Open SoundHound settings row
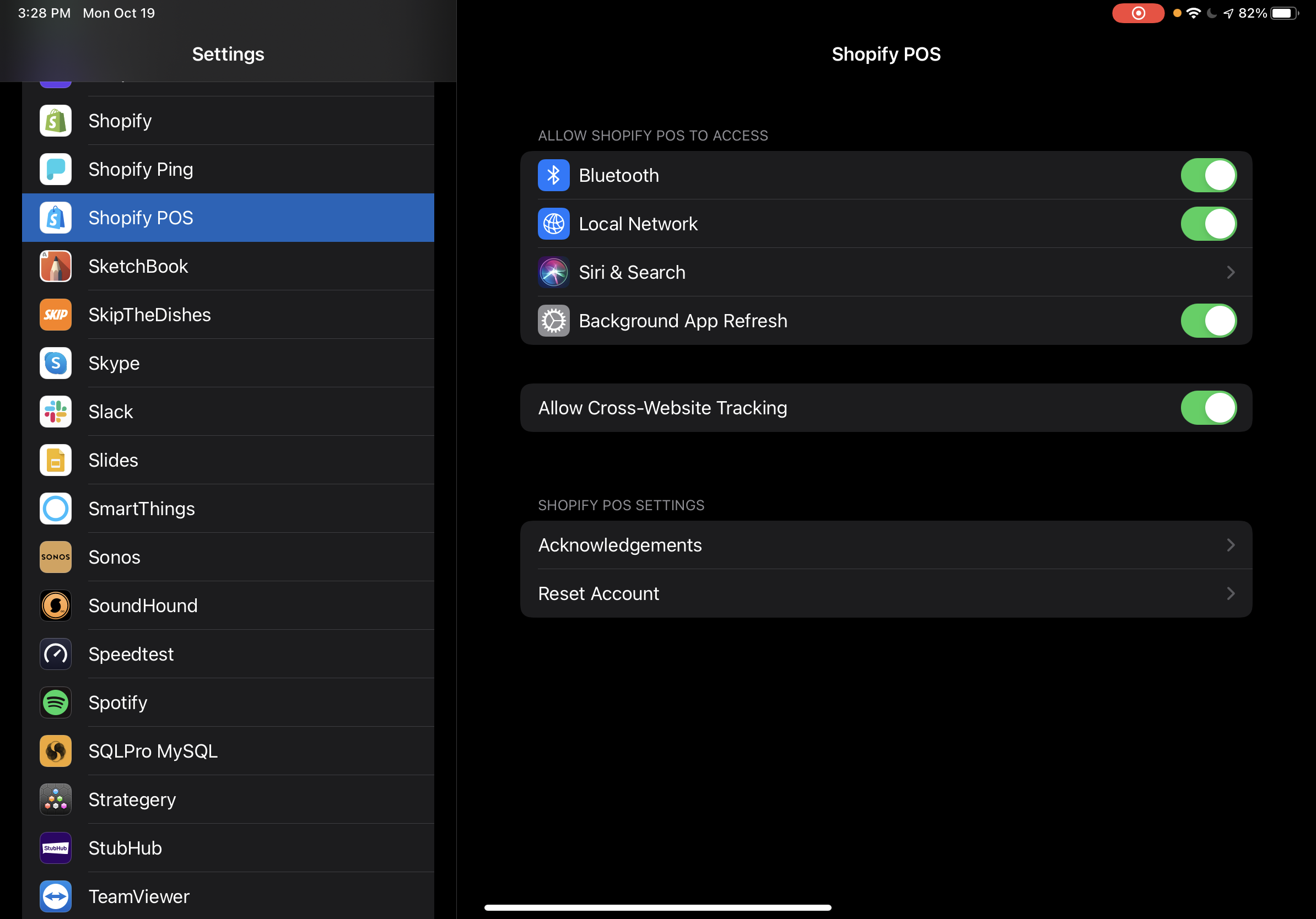 click(x=228, y=606)
